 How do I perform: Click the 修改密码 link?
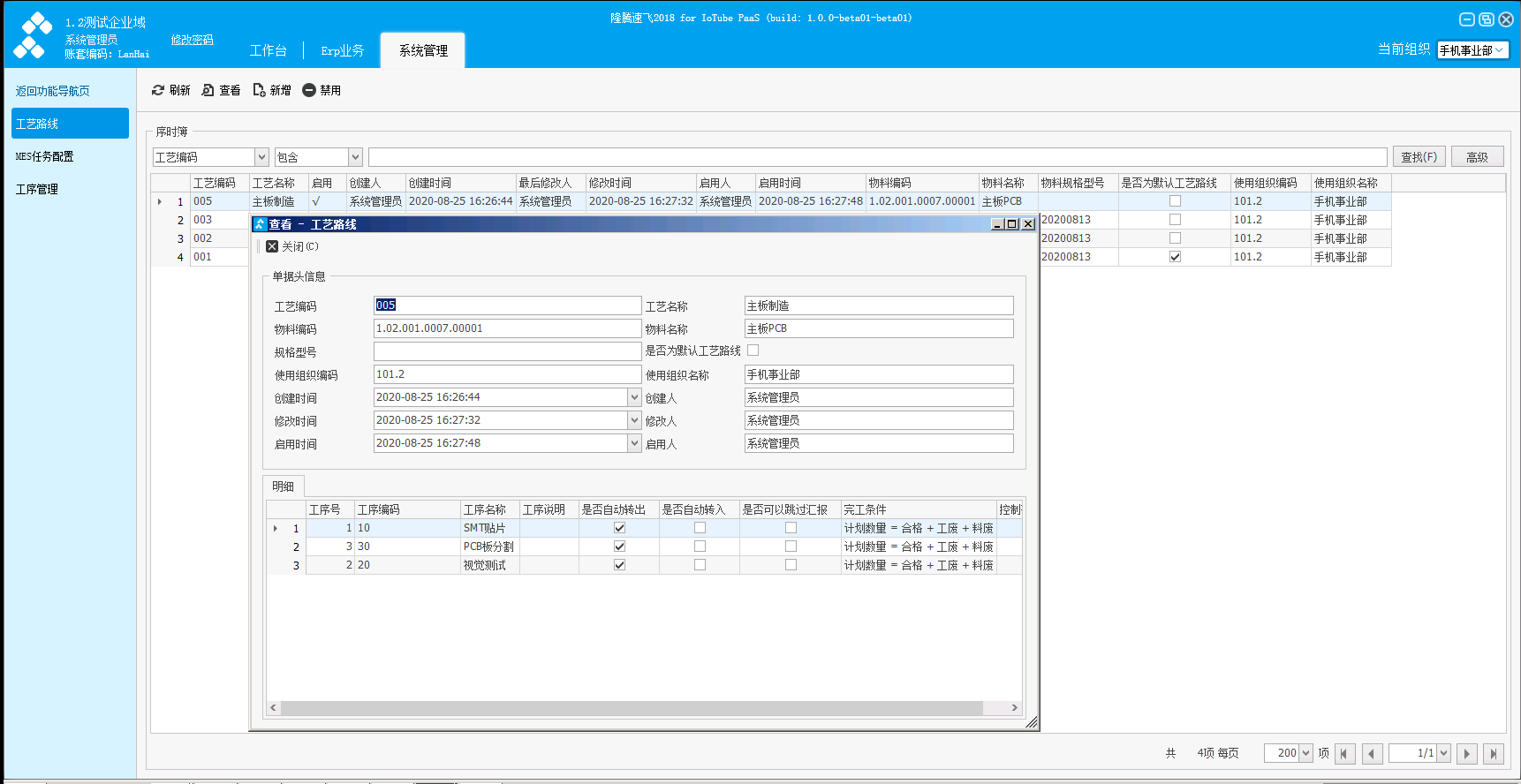click(x=192, y=40)
